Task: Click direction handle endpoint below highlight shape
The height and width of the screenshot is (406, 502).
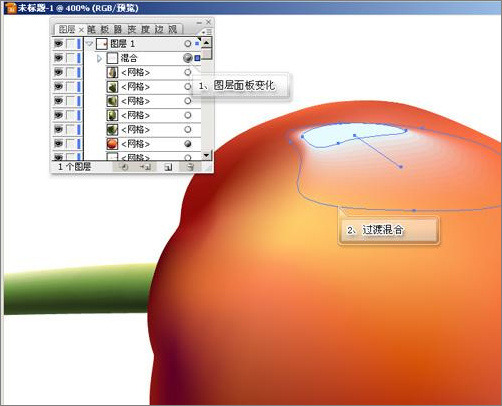Action: point(401,166)
